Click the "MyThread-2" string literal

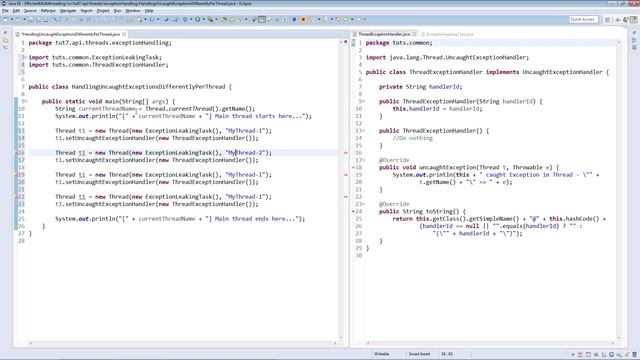[x=245, y=153]
